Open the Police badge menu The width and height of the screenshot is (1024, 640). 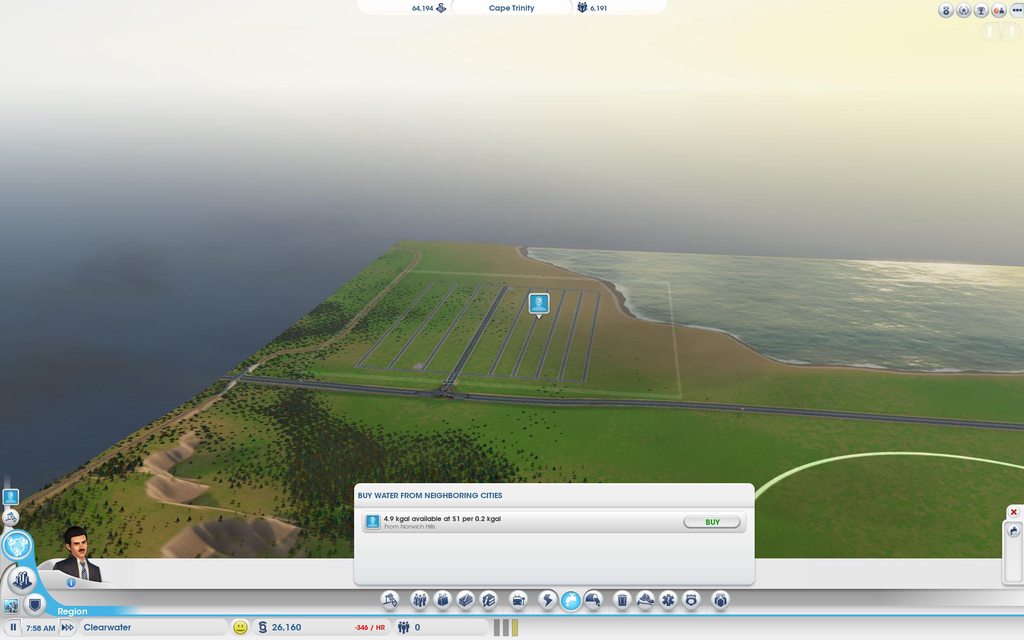[690, 600]
